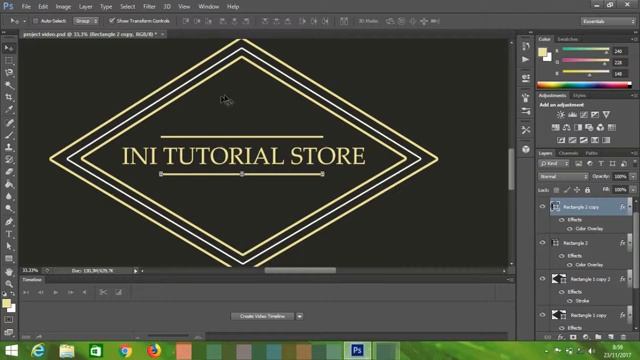Toggle Stroke effect on Rectangle 1 copy 2

click(570, 301)
